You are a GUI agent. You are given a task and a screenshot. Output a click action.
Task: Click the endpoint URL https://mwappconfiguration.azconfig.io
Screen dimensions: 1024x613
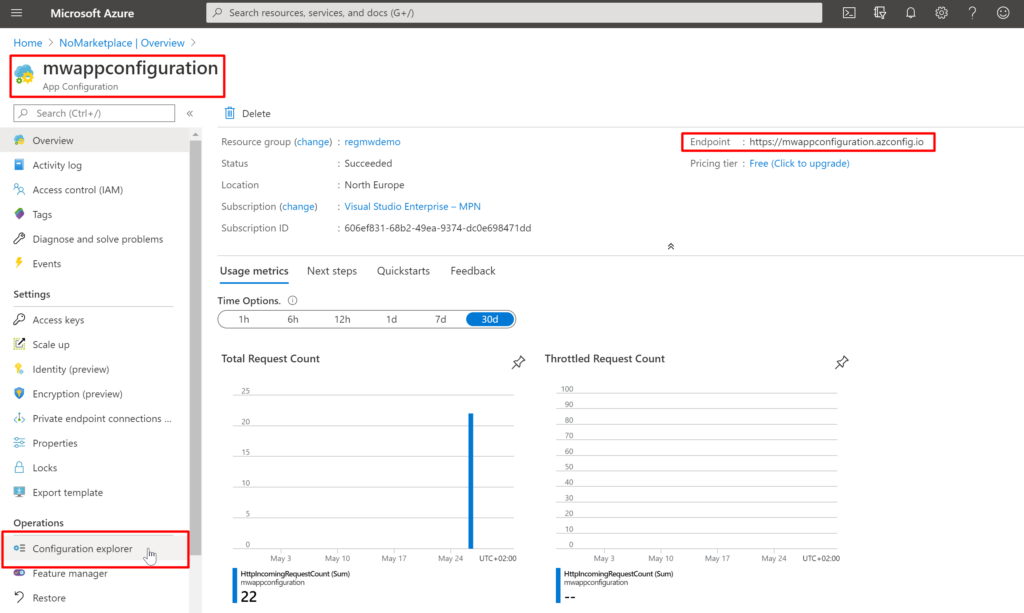pos(836,142)
